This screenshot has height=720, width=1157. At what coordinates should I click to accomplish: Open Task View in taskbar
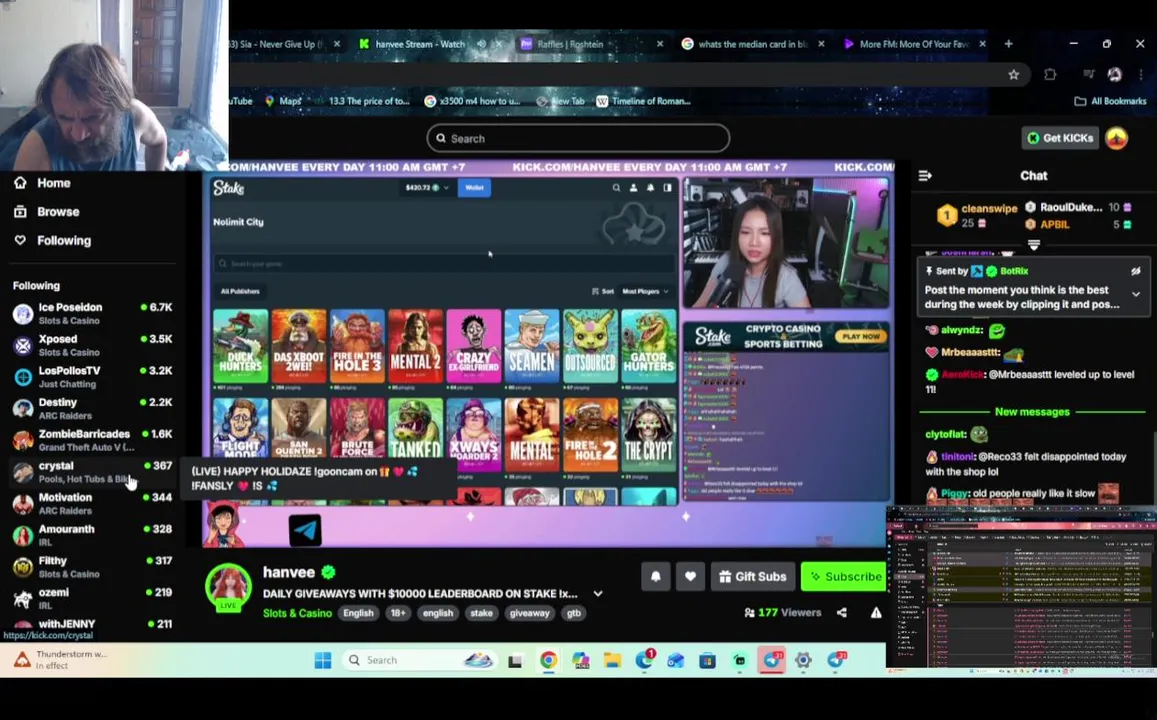pyautogui.click(x=515, y=661)
